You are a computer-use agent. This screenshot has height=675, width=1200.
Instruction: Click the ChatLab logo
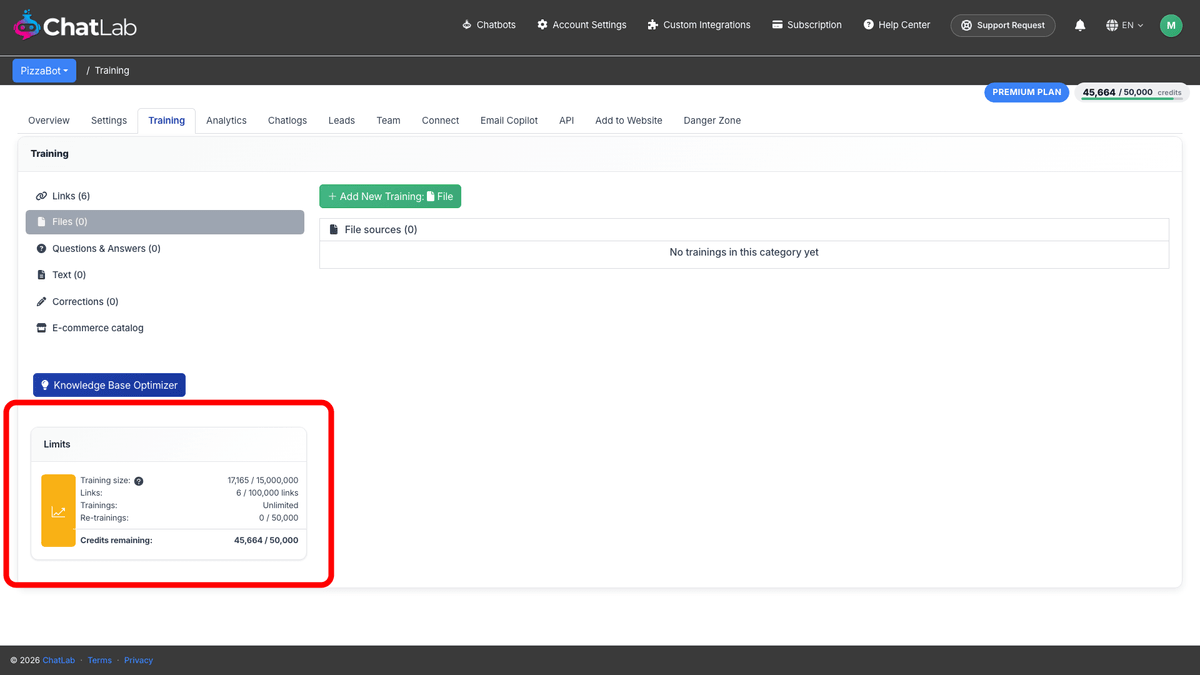tap(75, 26)
